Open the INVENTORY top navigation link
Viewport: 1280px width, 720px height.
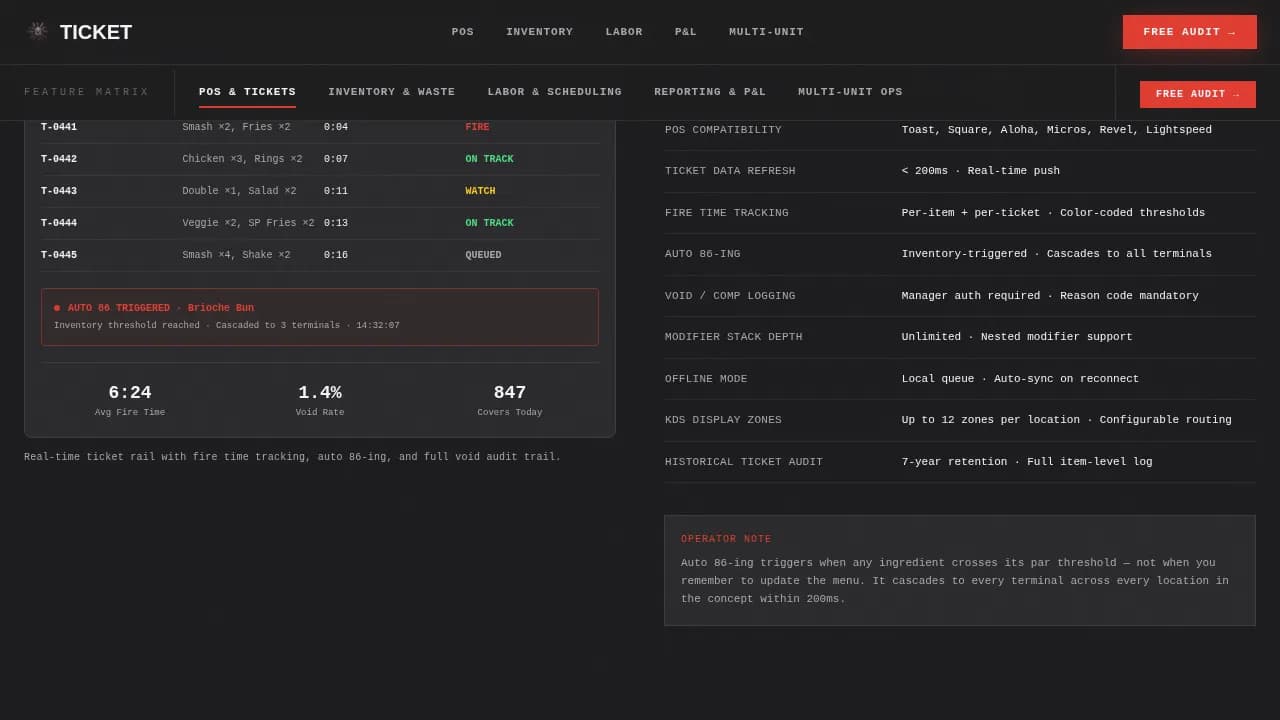point(540,32)
